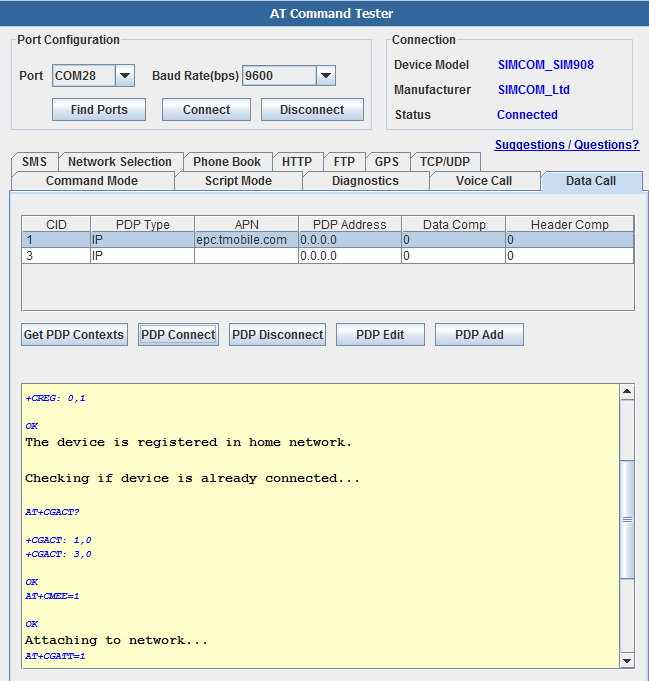Click the empty APN cell of CID 3

point(246,256)
